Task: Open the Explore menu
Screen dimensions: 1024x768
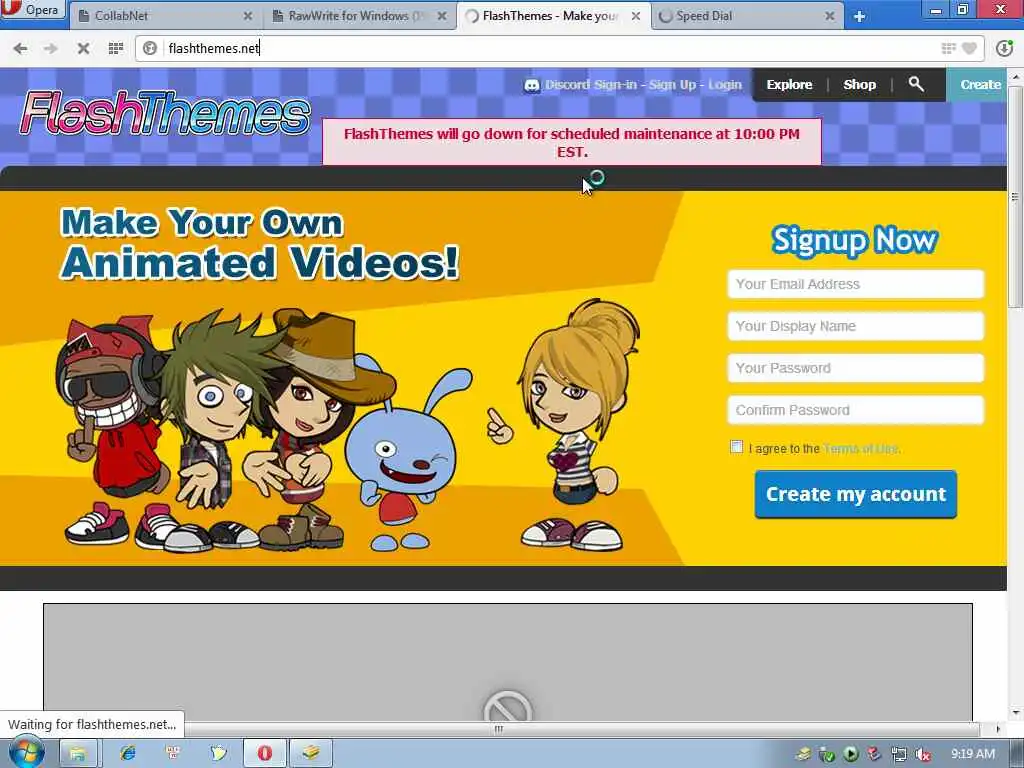Action: pos(789,85)
